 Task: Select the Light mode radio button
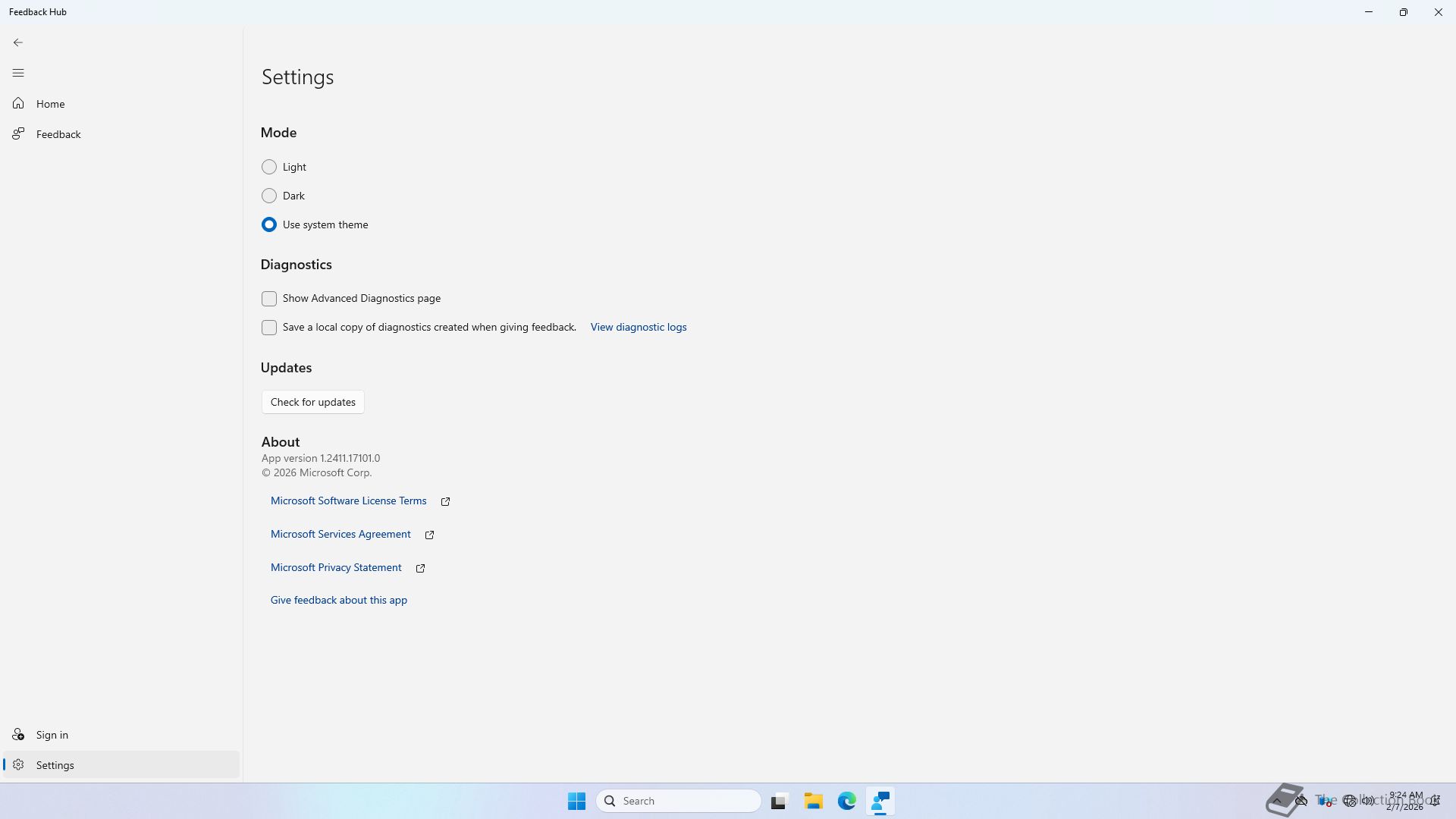pyautogui.click(x=269, y=167)
